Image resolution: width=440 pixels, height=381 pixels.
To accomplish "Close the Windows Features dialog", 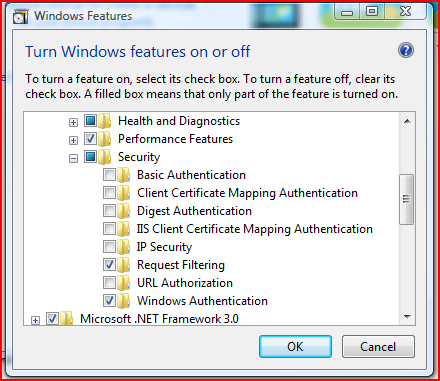I will pos(405,12).
